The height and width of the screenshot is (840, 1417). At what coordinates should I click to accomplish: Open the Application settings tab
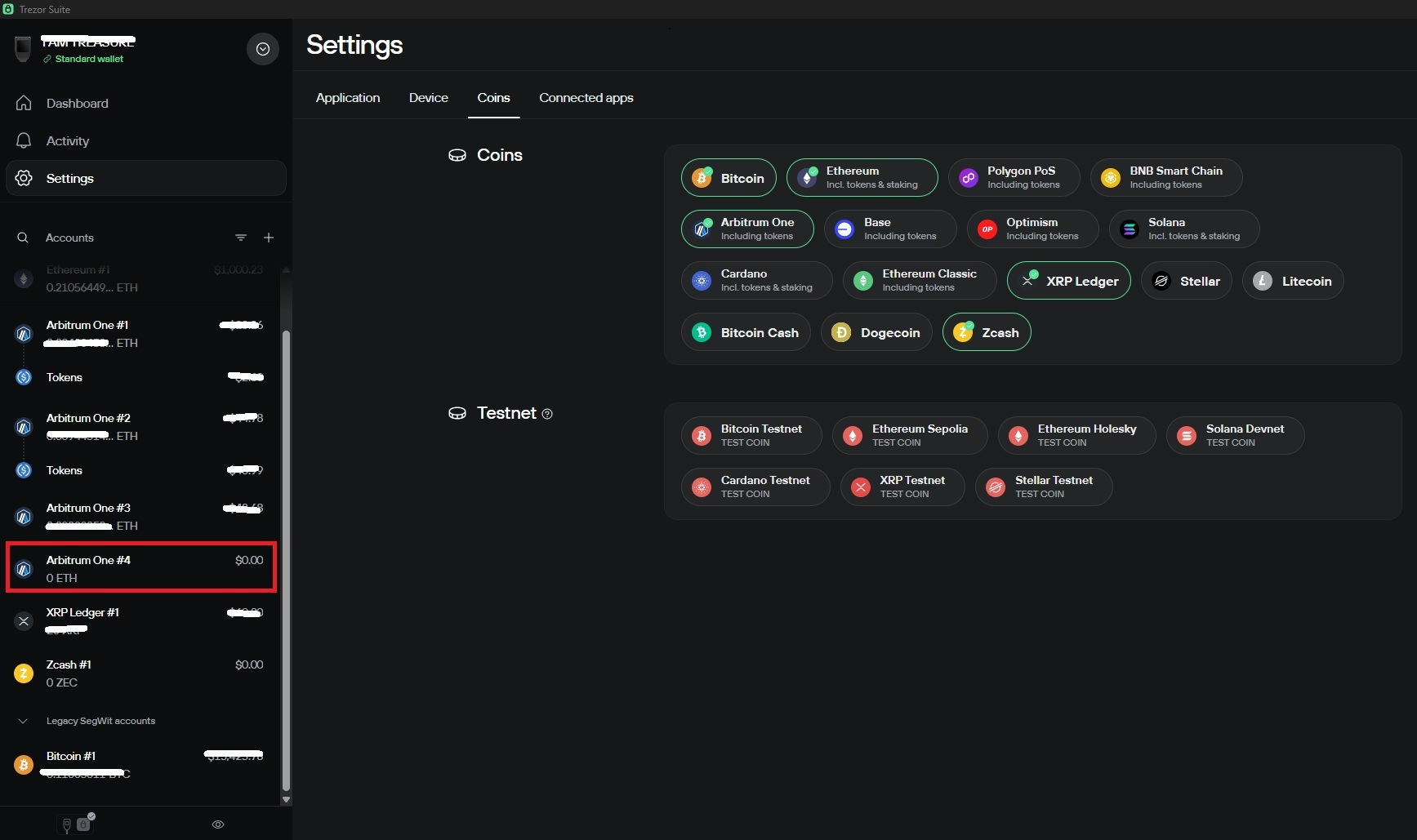(348, 98)
